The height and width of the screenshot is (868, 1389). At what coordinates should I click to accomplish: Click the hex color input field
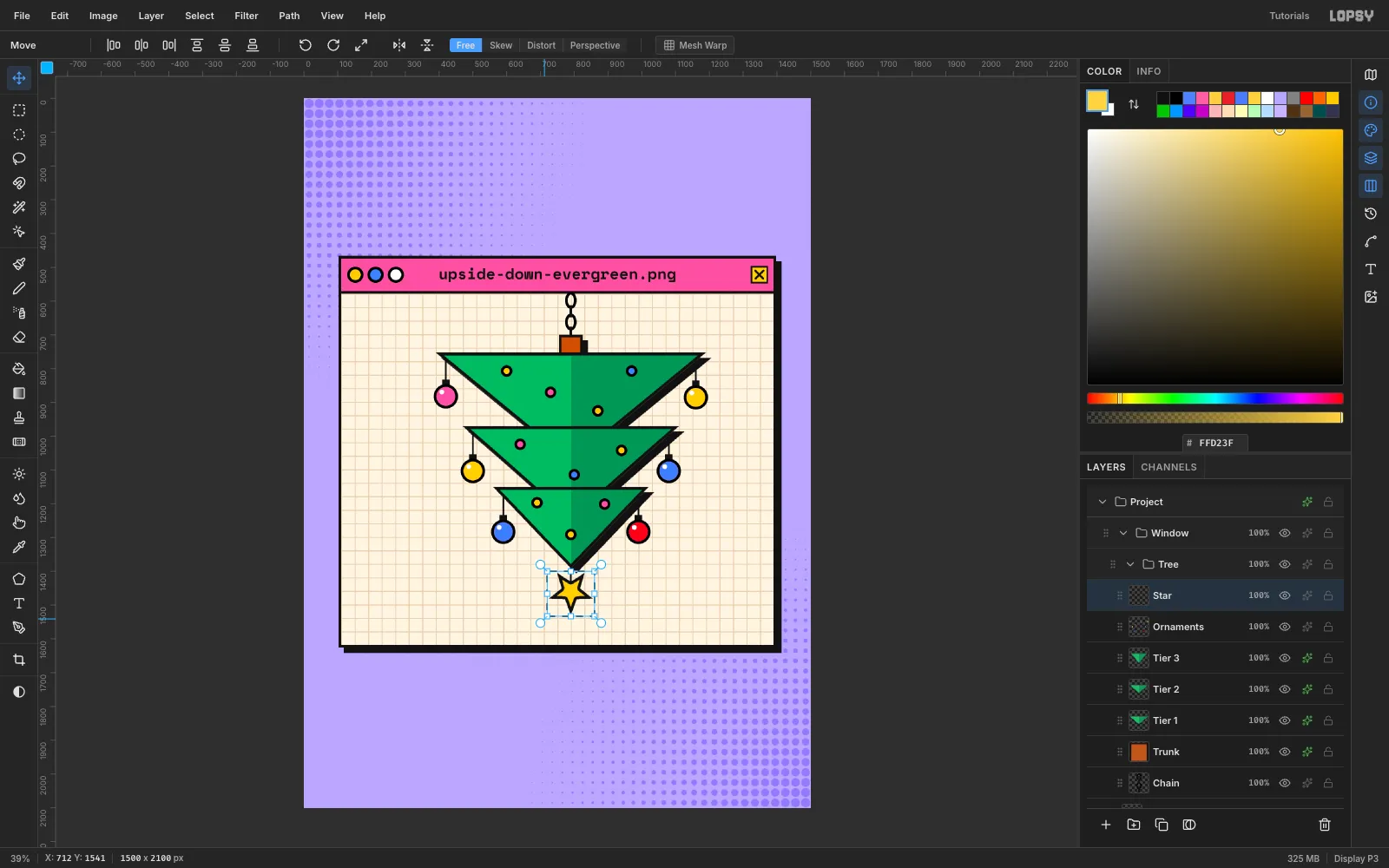click(1215, 443)
